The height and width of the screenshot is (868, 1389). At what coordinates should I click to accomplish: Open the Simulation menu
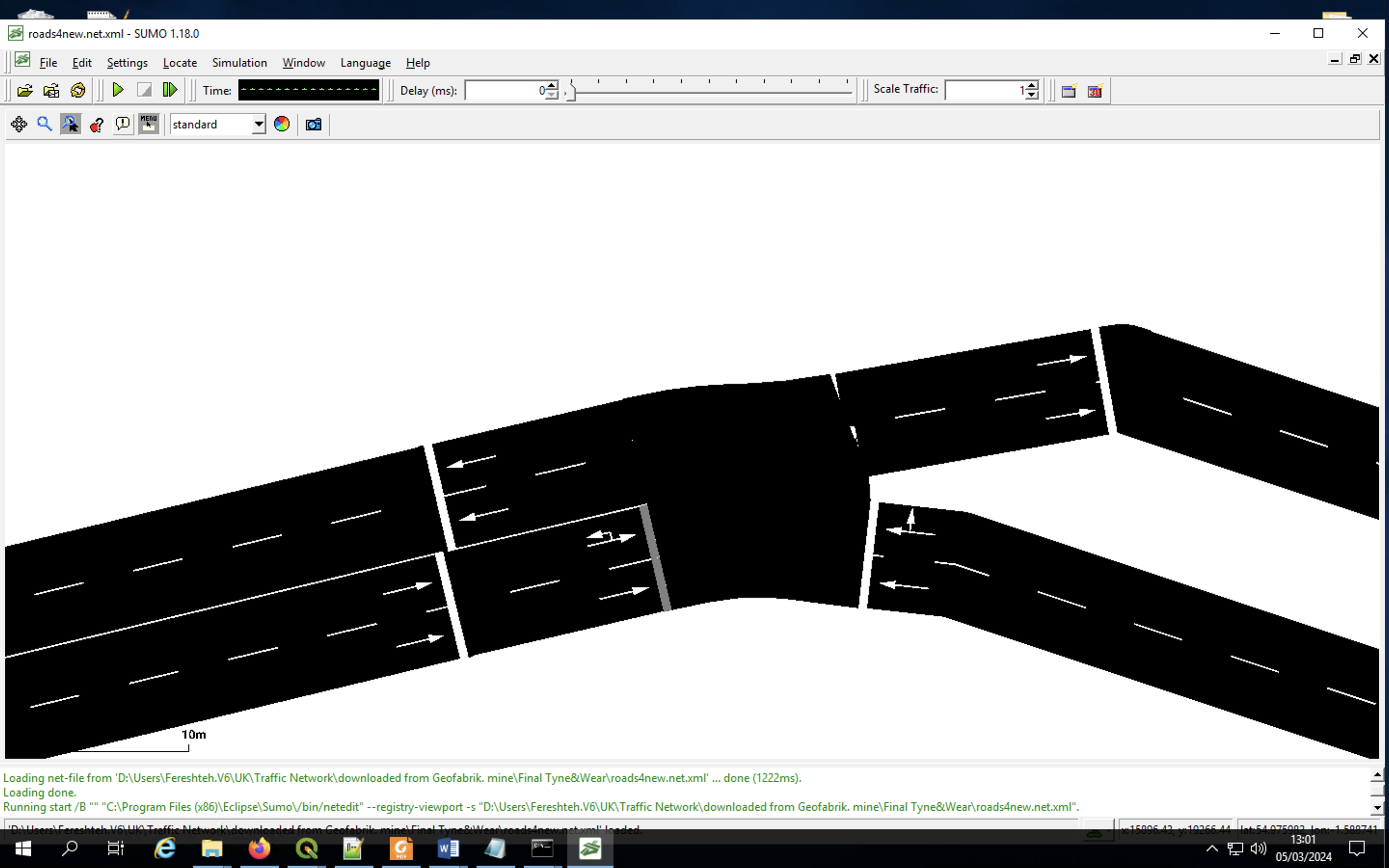tap(239, 63)
